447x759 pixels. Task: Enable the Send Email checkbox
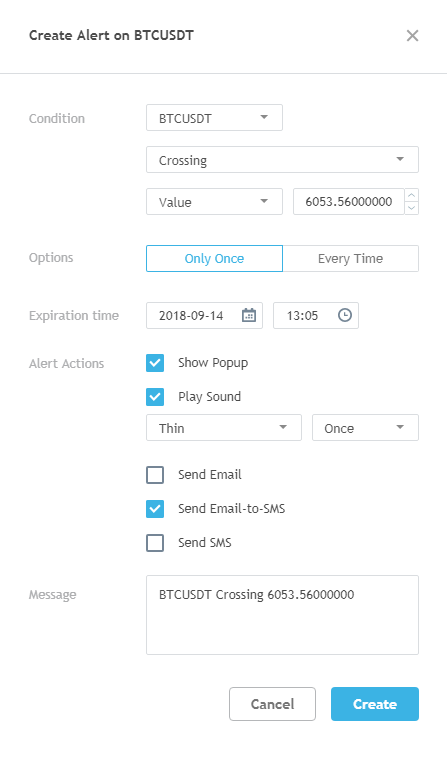(x=155, y=475)
